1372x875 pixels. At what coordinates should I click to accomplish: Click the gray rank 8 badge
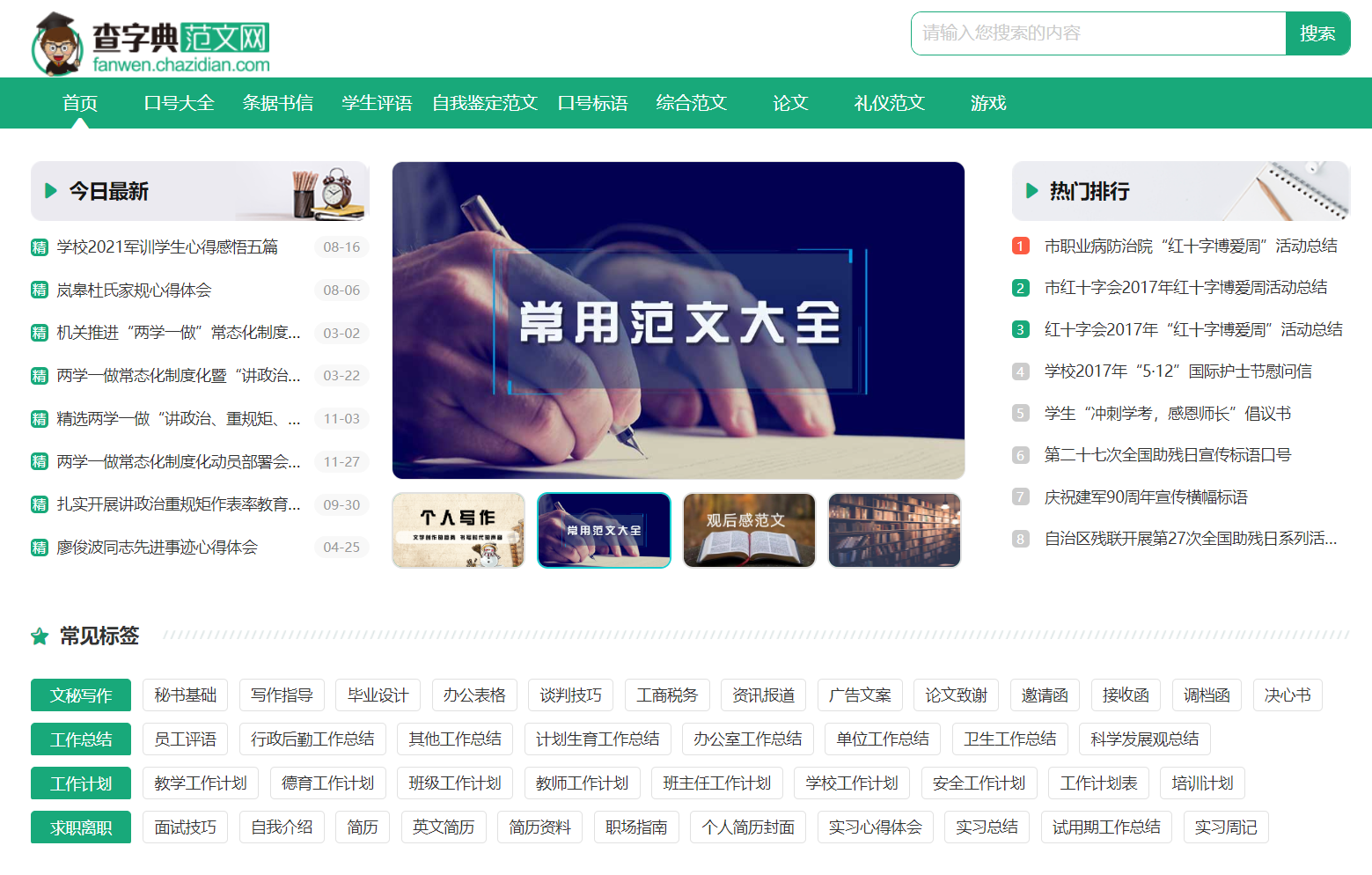click(1020, 539)
